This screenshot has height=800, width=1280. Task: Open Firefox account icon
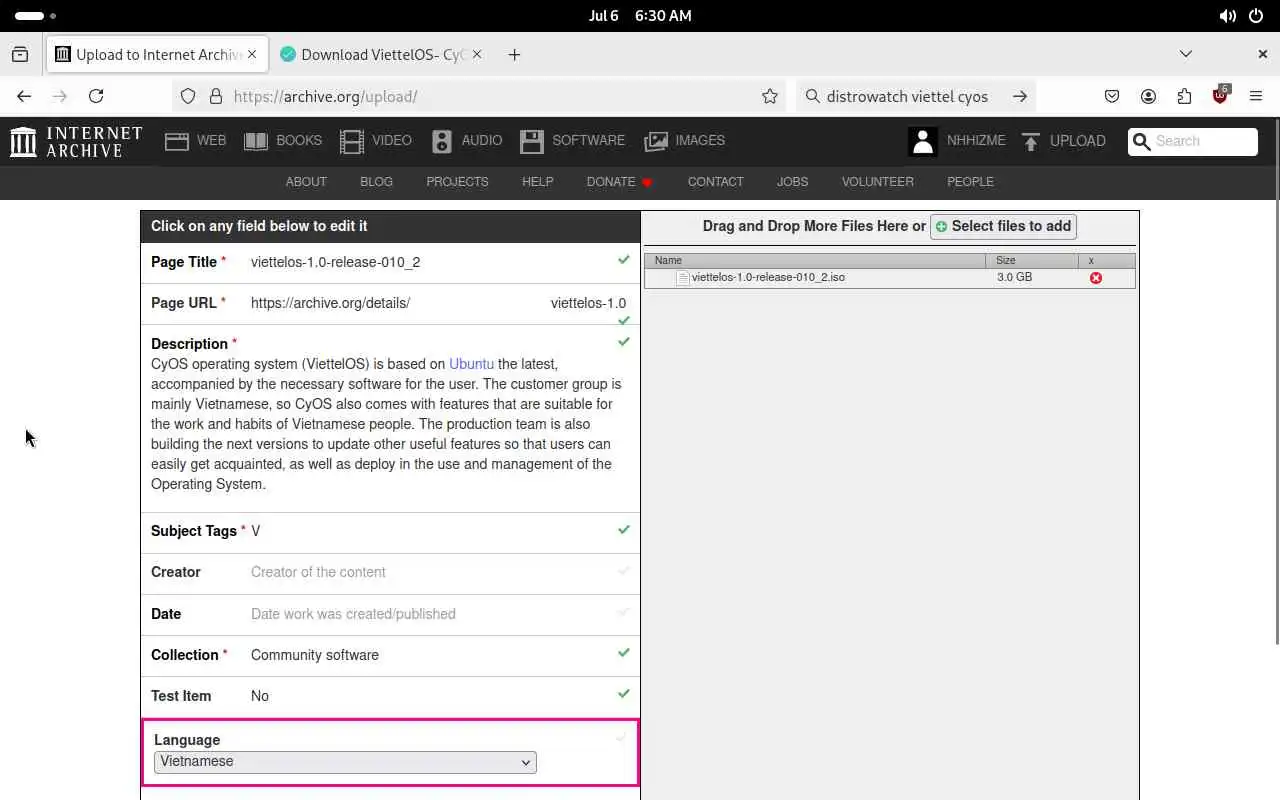1148,96
